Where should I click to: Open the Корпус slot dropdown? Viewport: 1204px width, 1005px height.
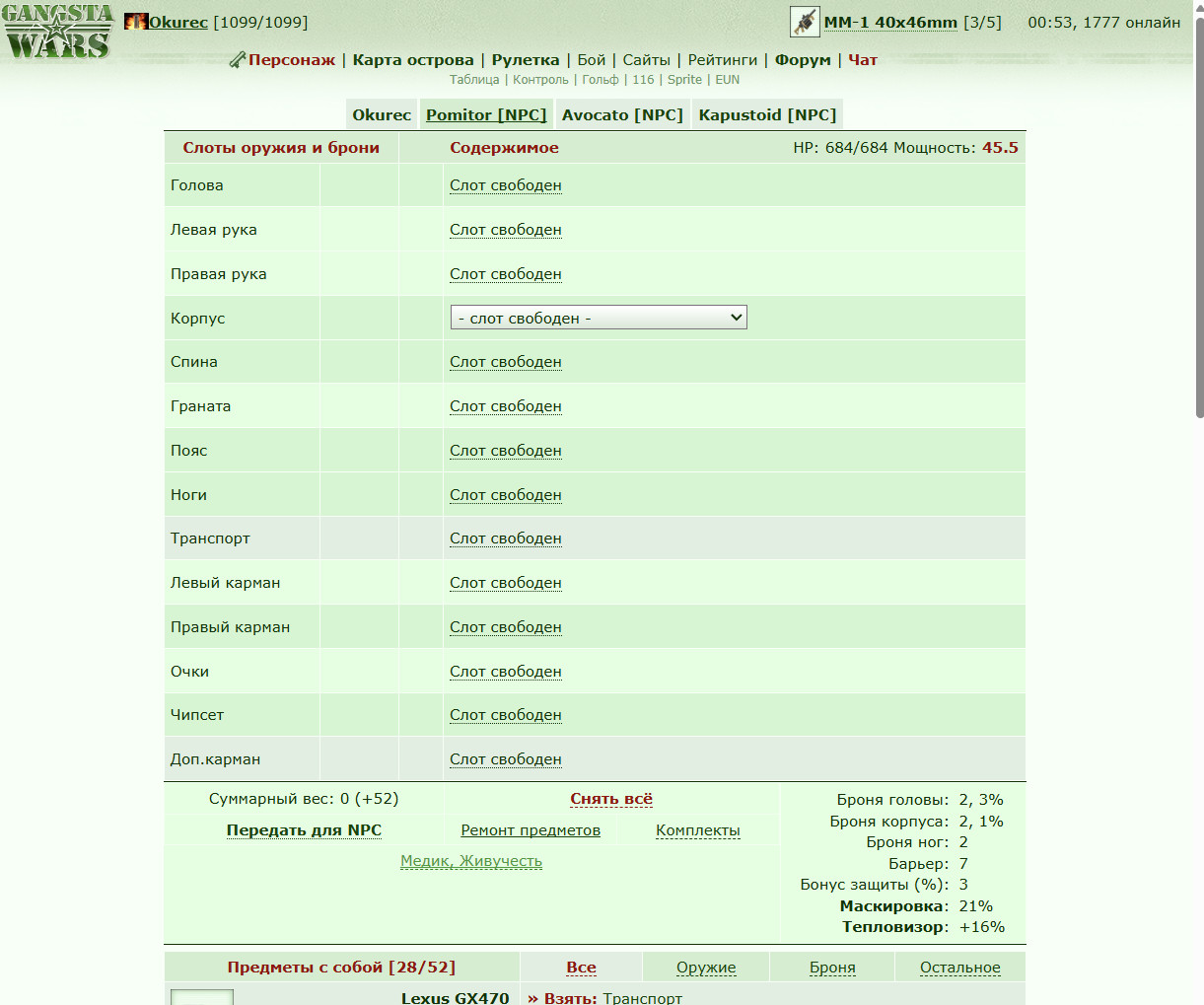599,318
